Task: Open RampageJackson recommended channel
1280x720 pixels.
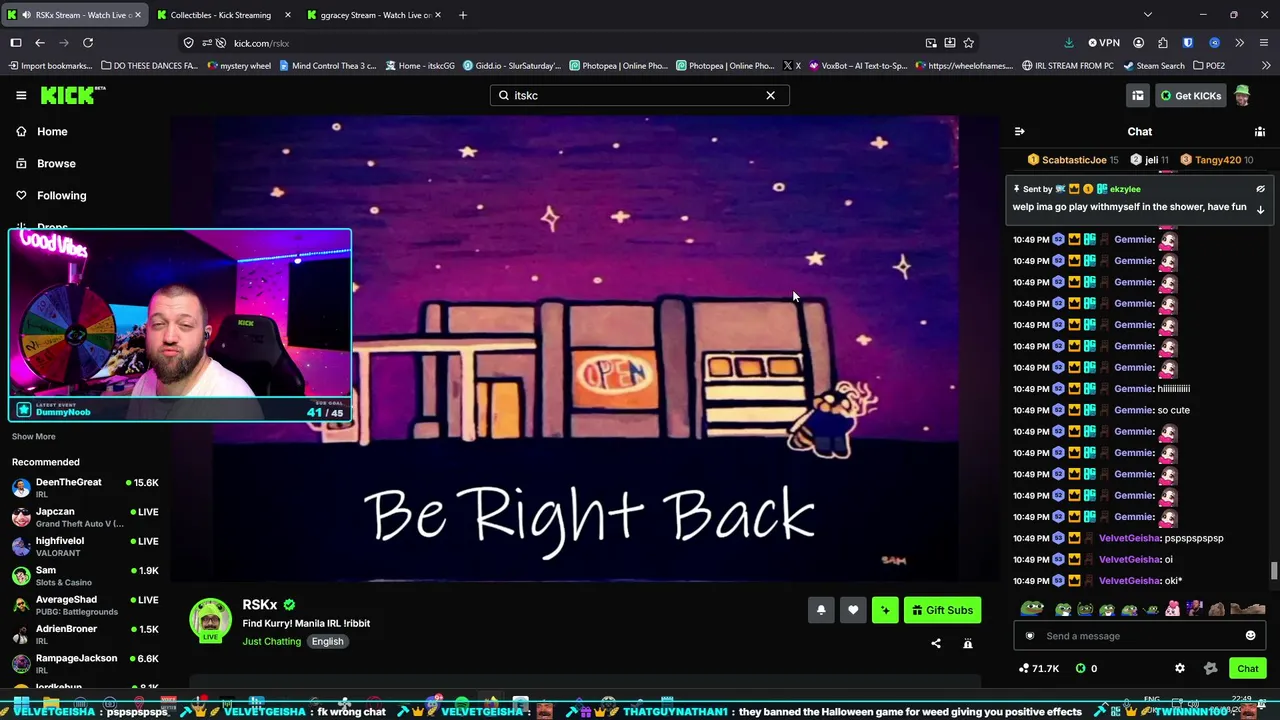Action: click(85, 664)
